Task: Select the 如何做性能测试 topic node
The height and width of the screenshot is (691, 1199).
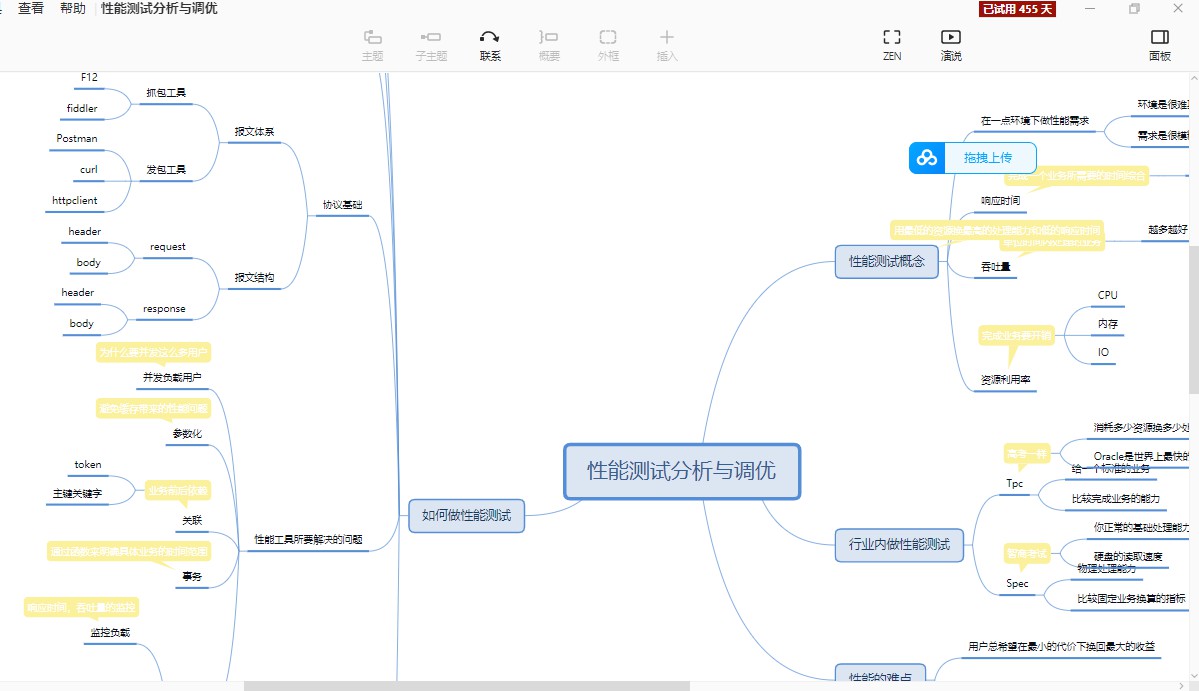Action: (x=466, y=516)
